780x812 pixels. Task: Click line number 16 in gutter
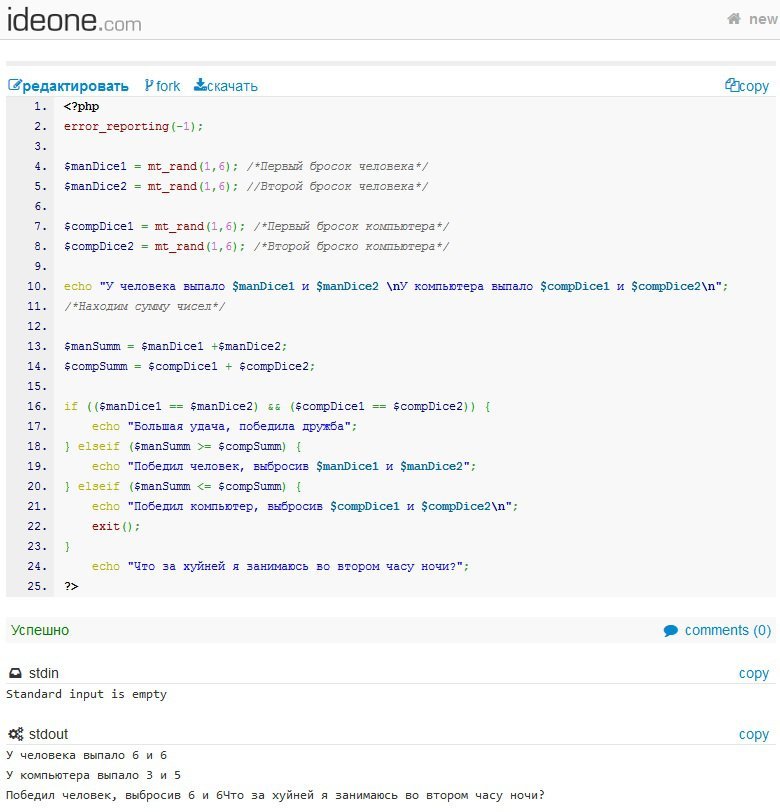click(38, 407)
